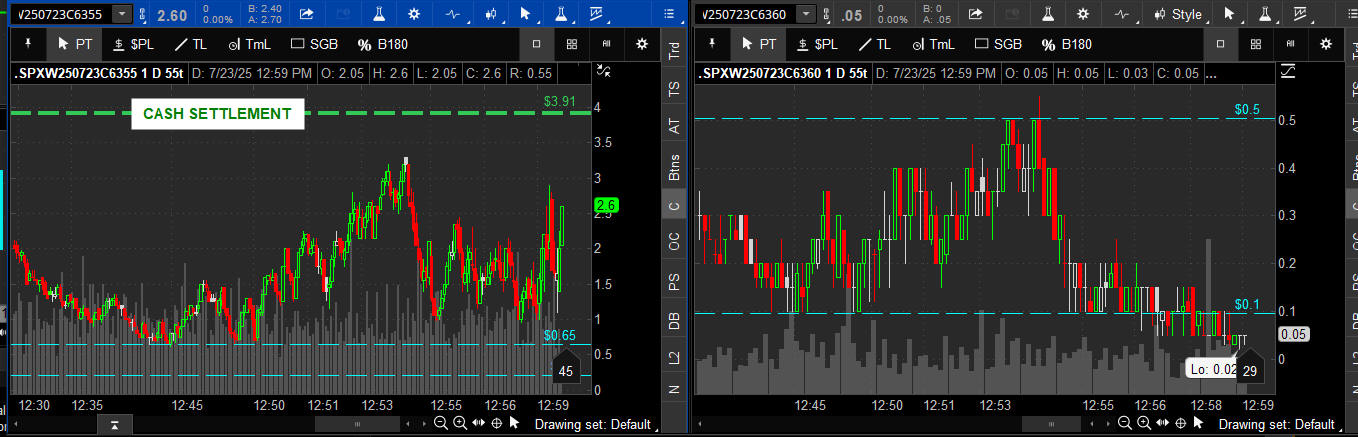Toggle the pin icon on left drawing toolbar
1358x437 pixels.
click(x=28, y=44)
